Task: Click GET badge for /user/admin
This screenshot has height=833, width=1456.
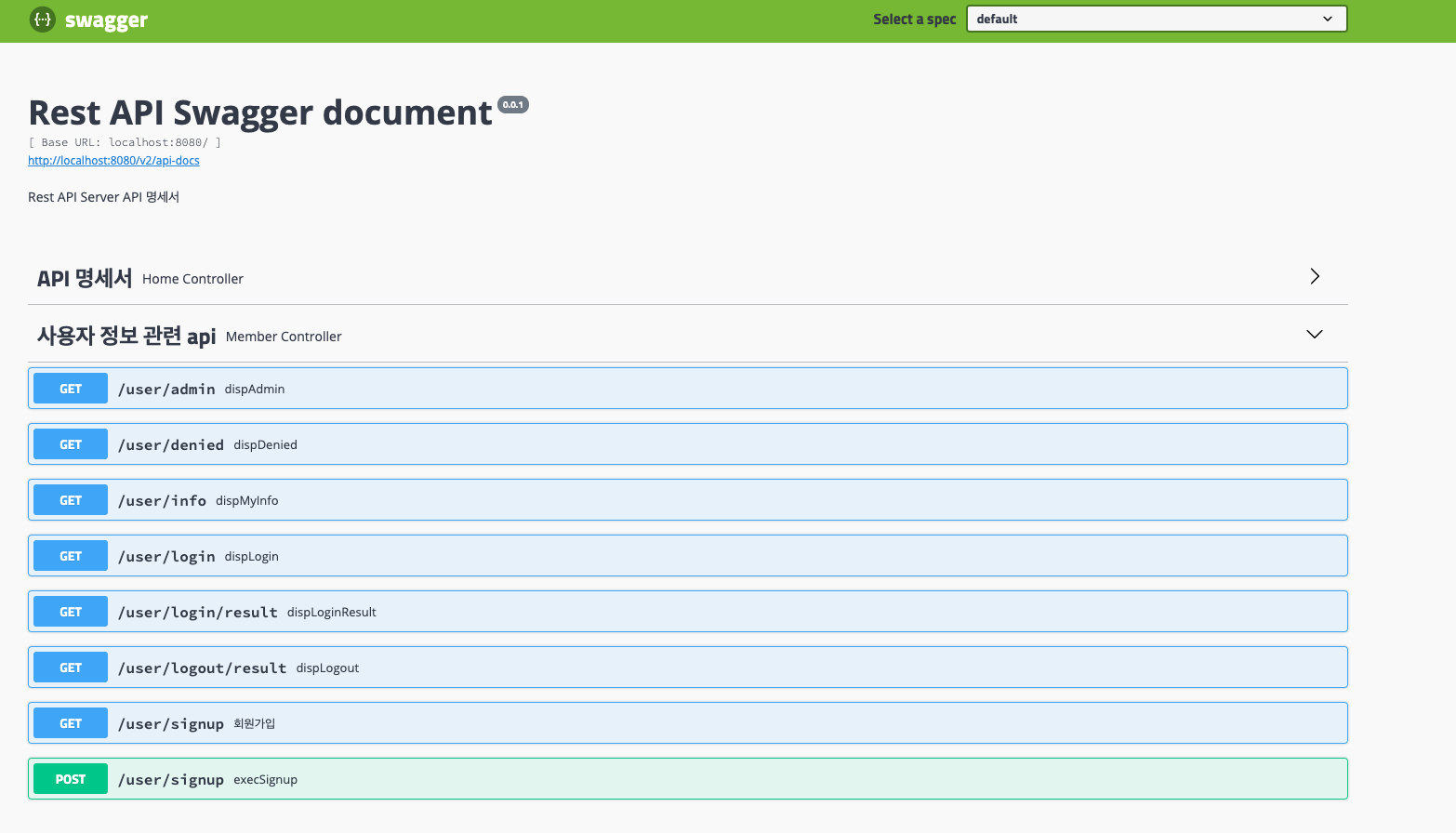Action: click(x=71, y=389)
